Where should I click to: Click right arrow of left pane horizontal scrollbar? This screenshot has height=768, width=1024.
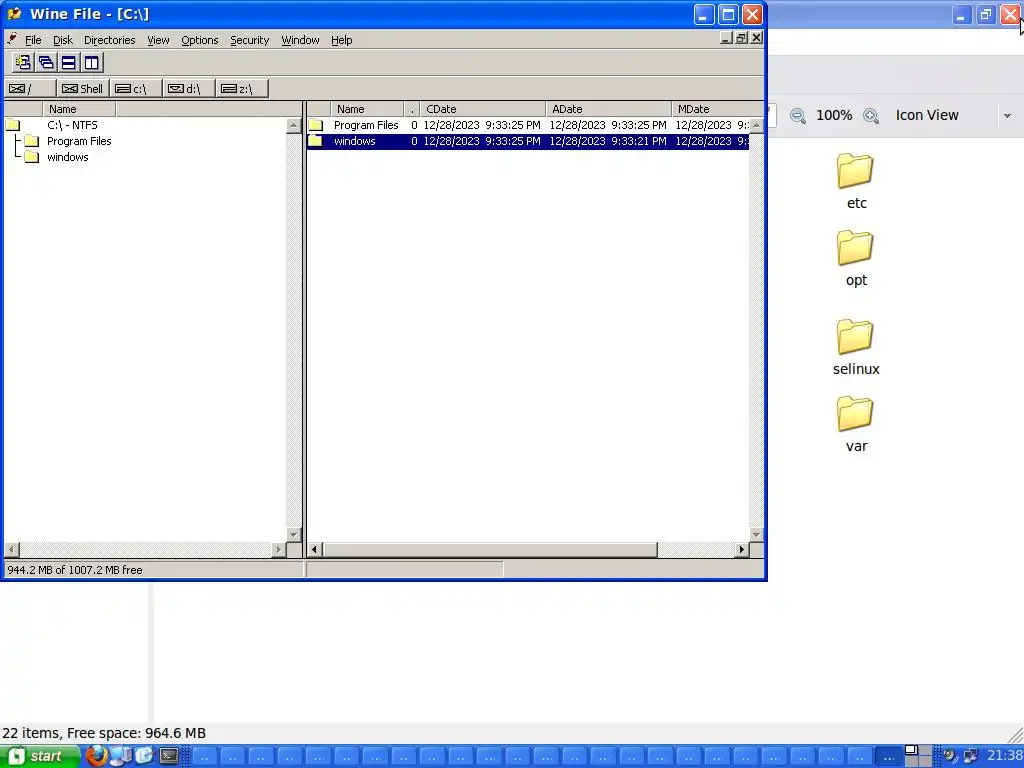pyautogui.click(x=279, y=550)
